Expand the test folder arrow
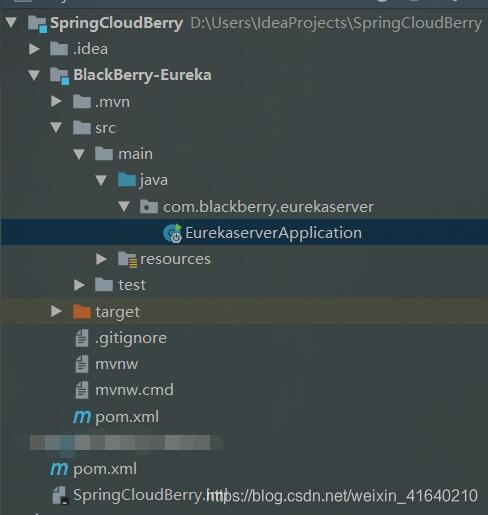Image resolution: width=488 pixels, height=515 pixels. click(79, 285)
